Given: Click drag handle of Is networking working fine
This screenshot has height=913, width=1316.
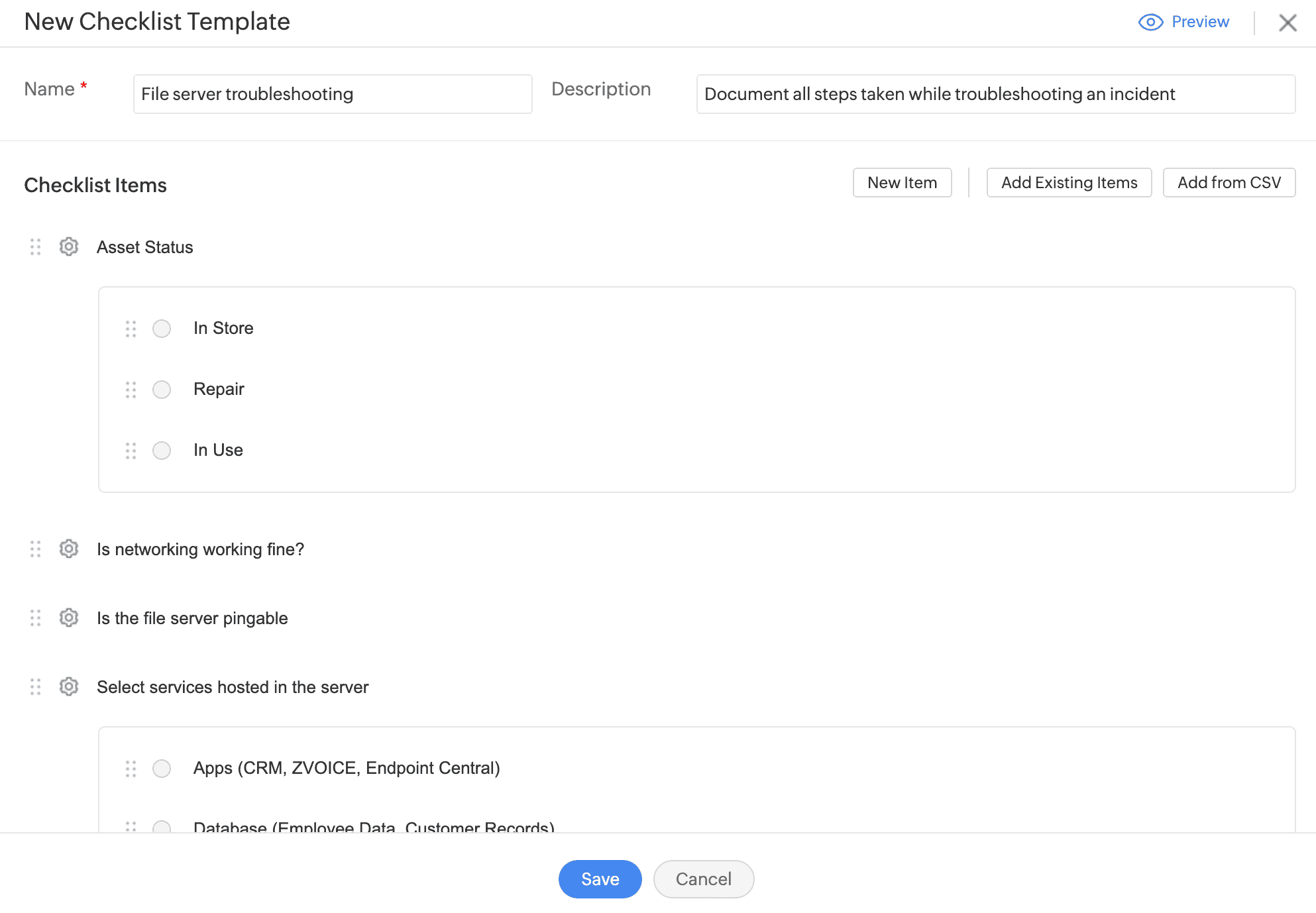Looking at the screenshot, I should click(x=36, y=549).
